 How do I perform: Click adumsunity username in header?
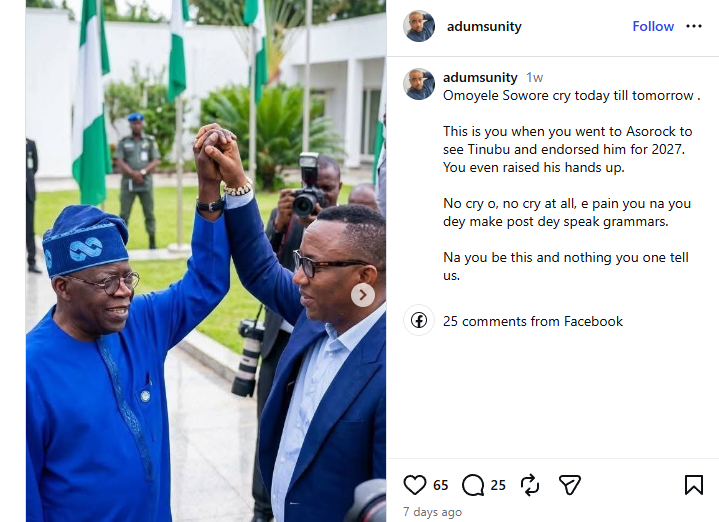click(x=482, y=27)
